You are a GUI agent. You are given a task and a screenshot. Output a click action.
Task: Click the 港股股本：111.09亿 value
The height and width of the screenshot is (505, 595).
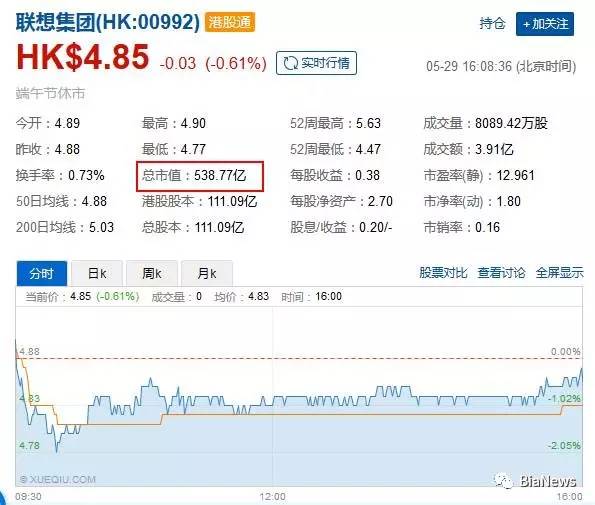pyautogui.click(x=200, y=201)
